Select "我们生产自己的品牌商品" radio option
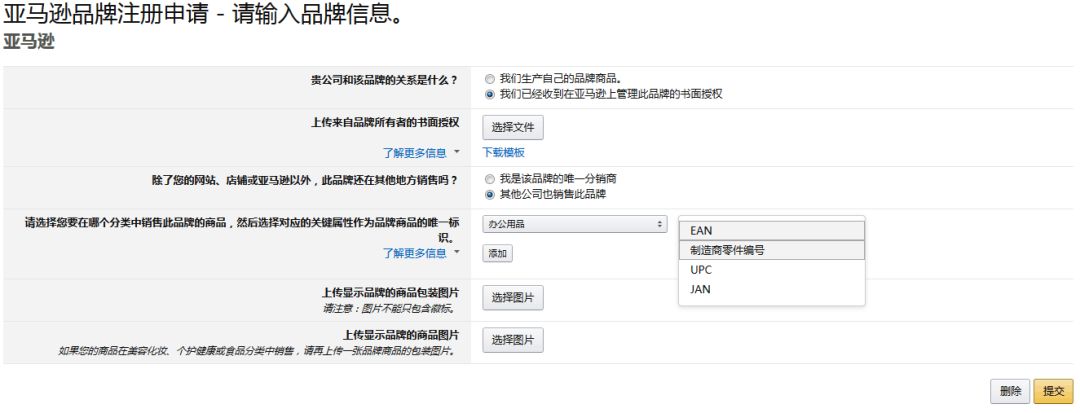The height and width of the screenshot is (413, 1080). tap(489, 79)
